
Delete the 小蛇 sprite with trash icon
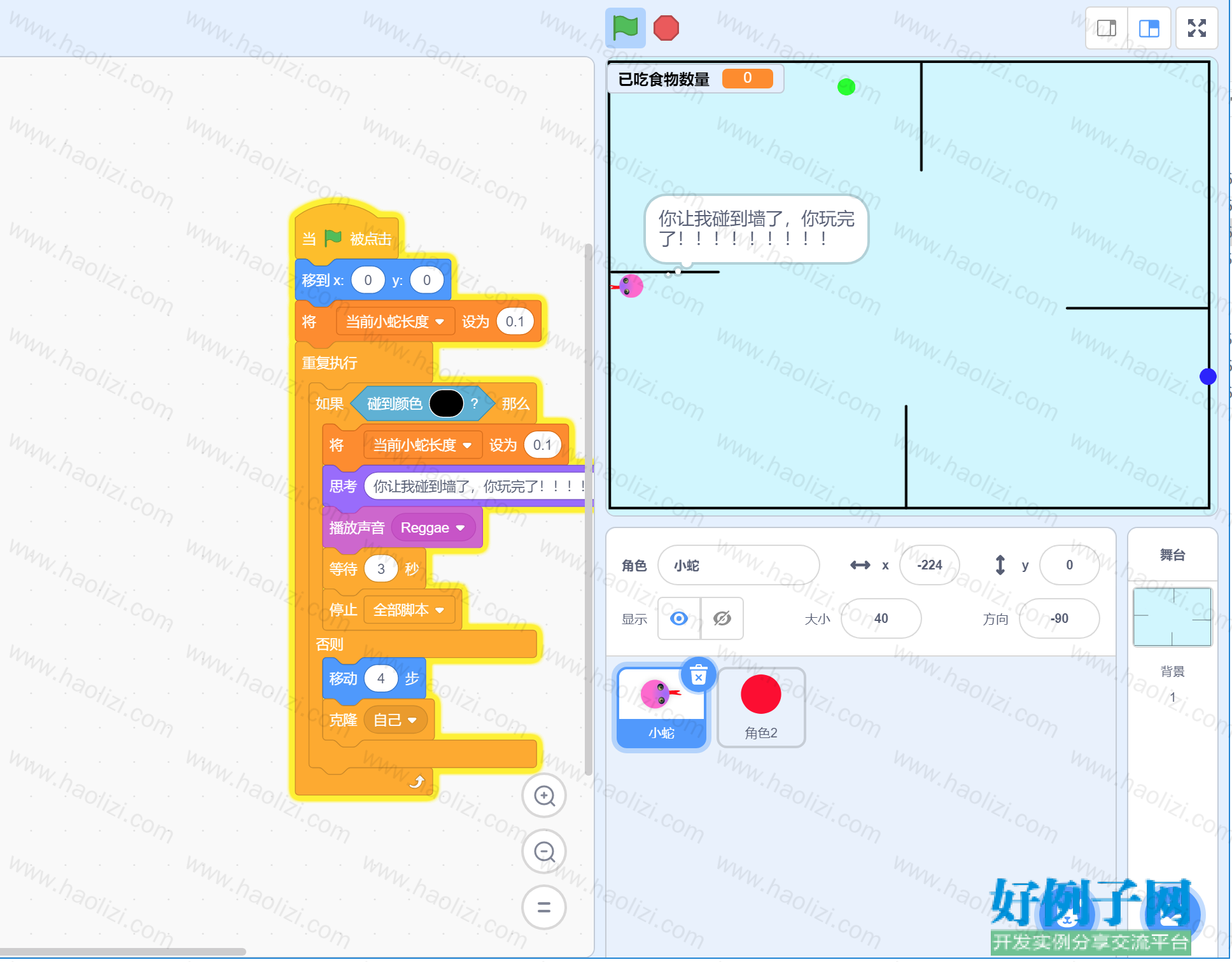699,675
